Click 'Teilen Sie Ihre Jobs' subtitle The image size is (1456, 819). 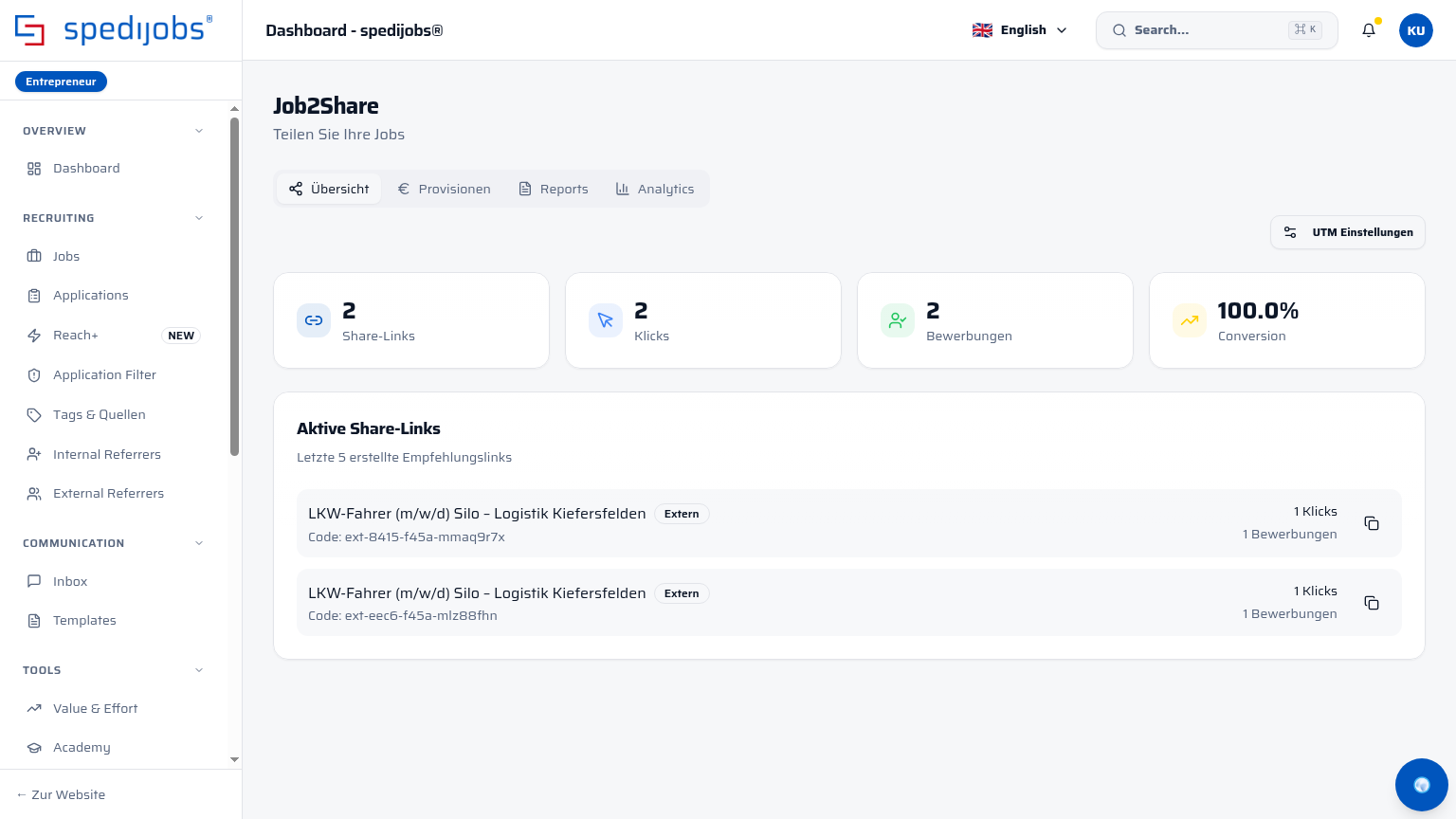pyautogui.click(x=339, y=135)
